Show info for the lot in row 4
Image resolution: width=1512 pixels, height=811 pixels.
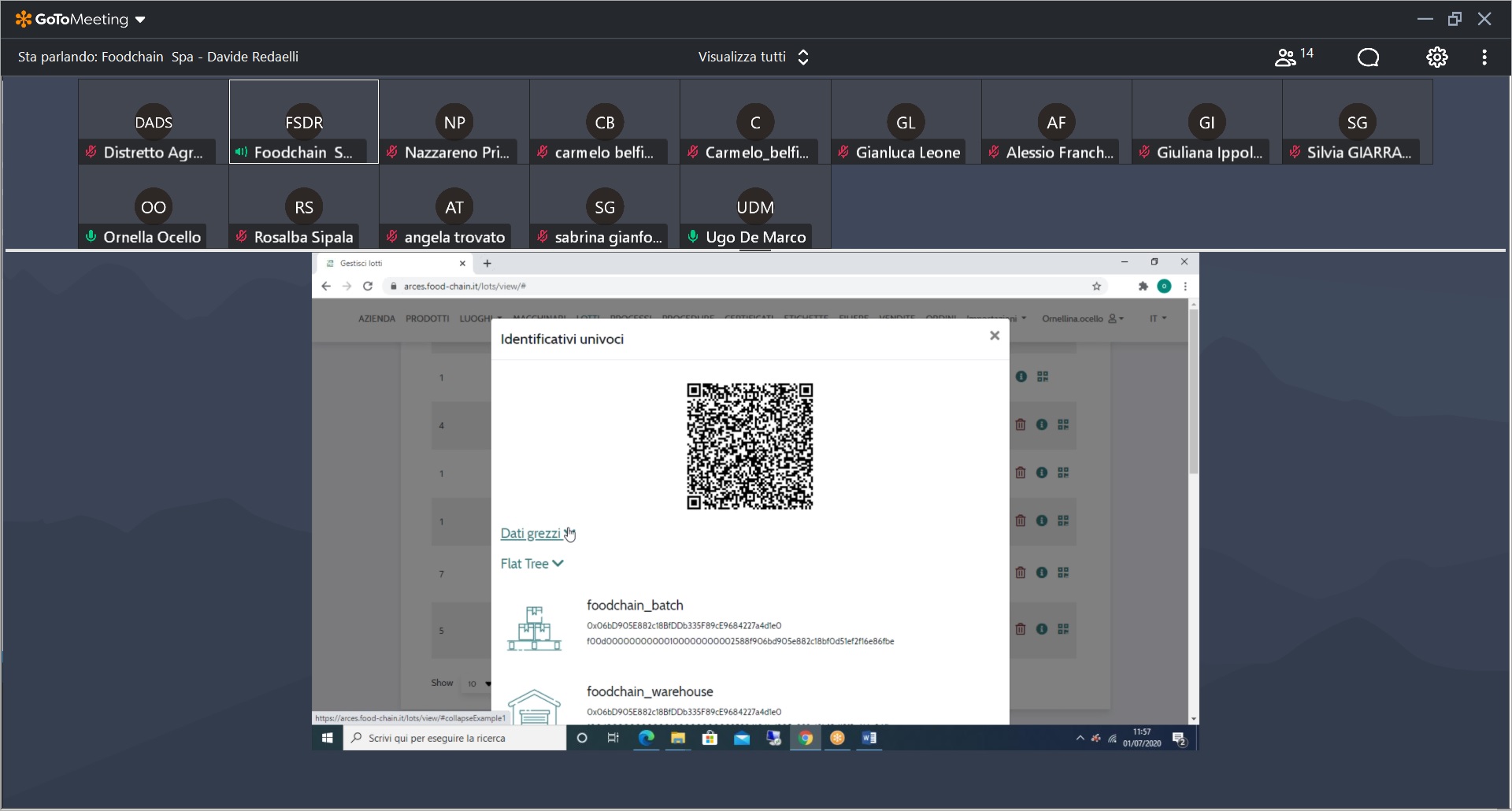1042,424
